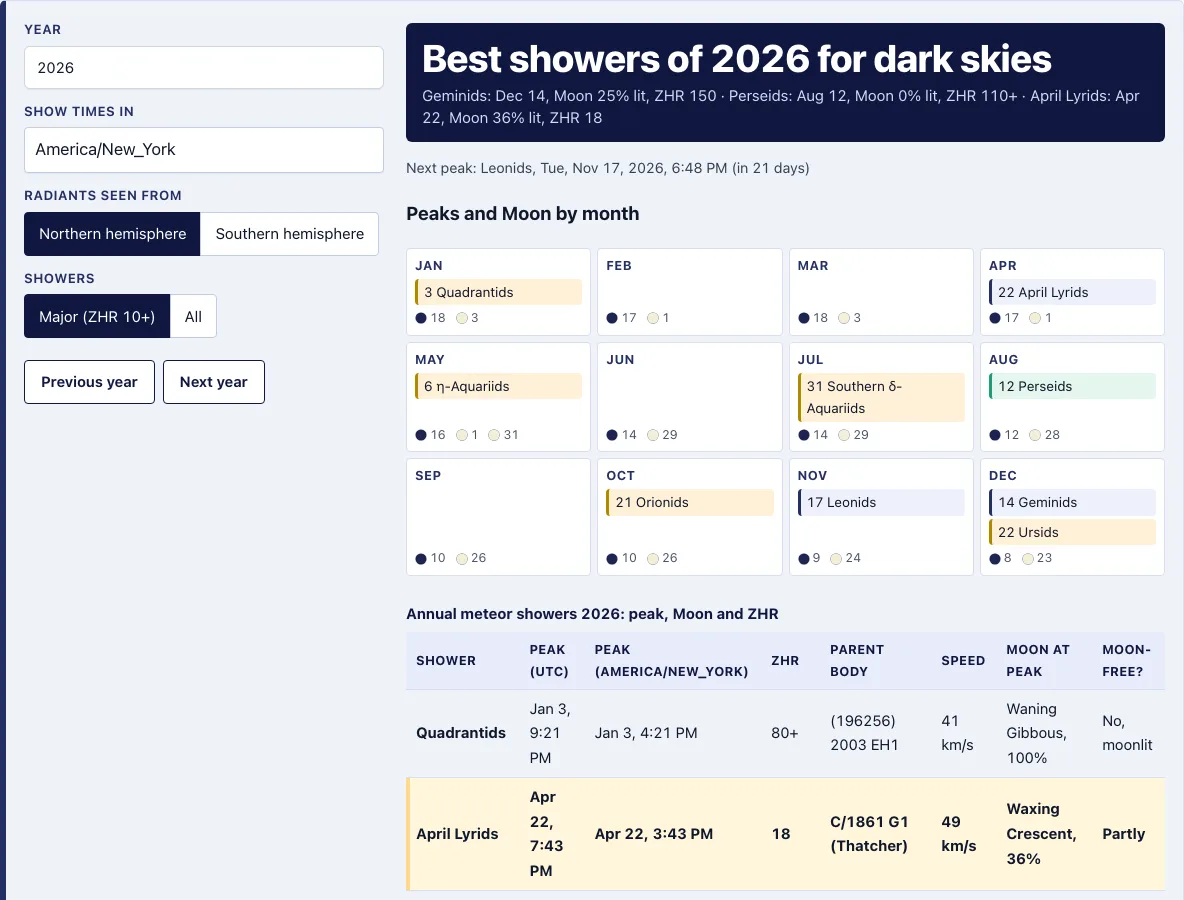Click the new moon icon in MAR card

(804, 318)
